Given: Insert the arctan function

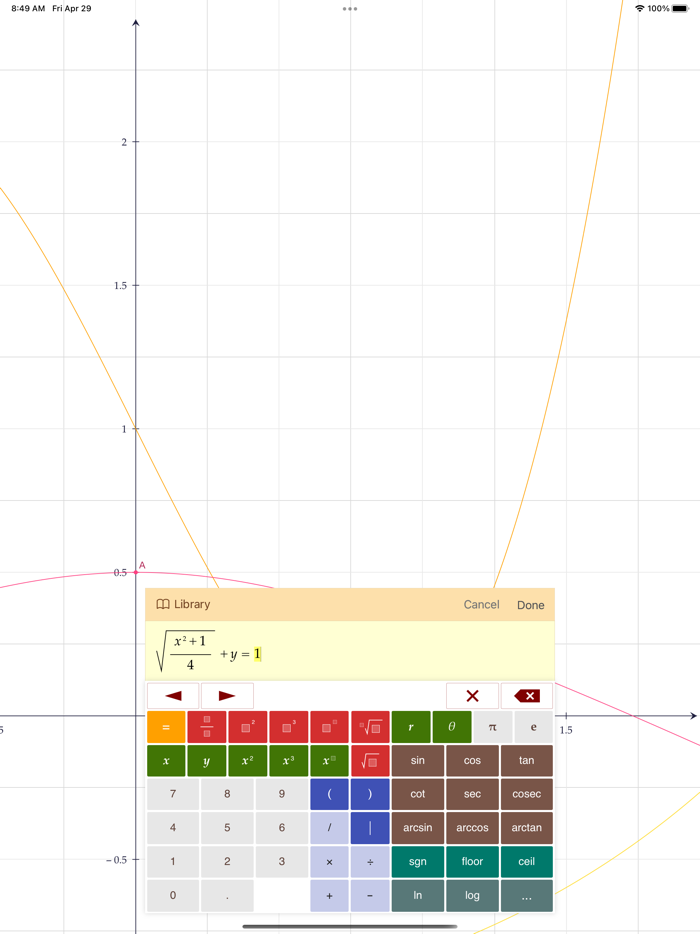Looking at the screenshot, I should (527, 828).
